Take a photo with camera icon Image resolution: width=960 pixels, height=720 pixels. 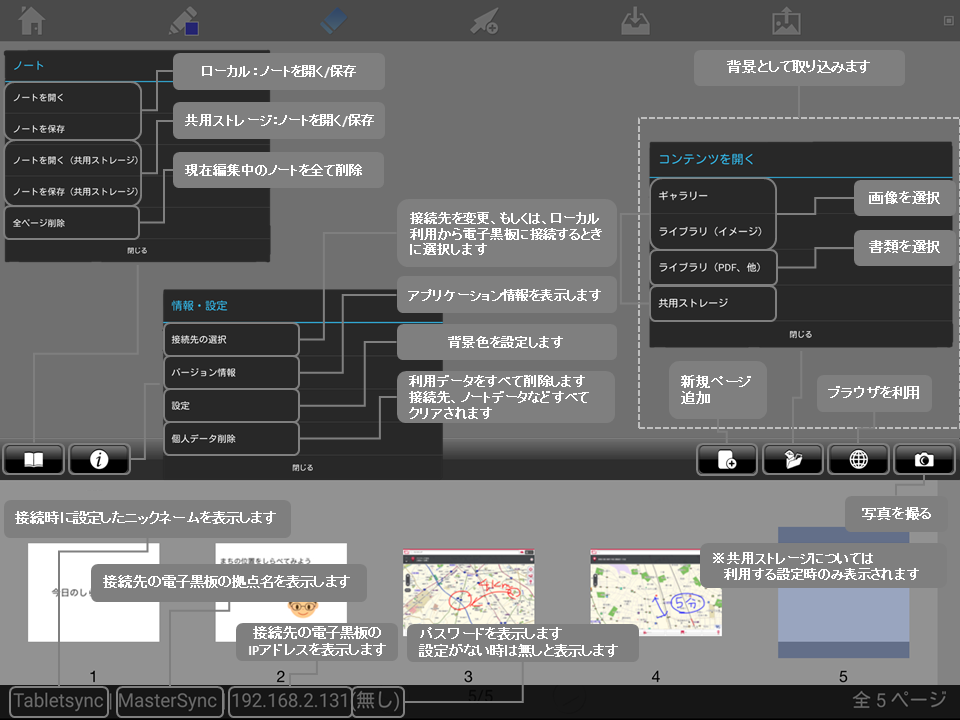924,459
